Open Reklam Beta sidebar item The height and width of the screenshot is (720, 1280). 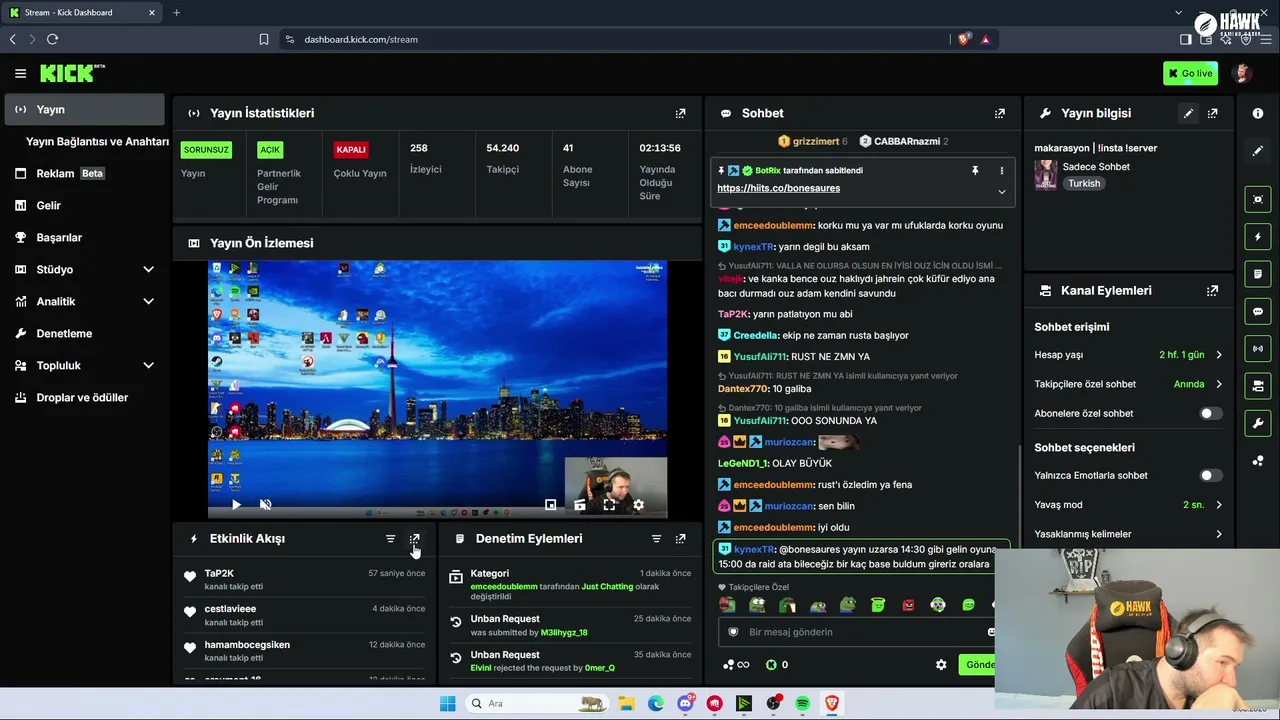pos(84,173)
